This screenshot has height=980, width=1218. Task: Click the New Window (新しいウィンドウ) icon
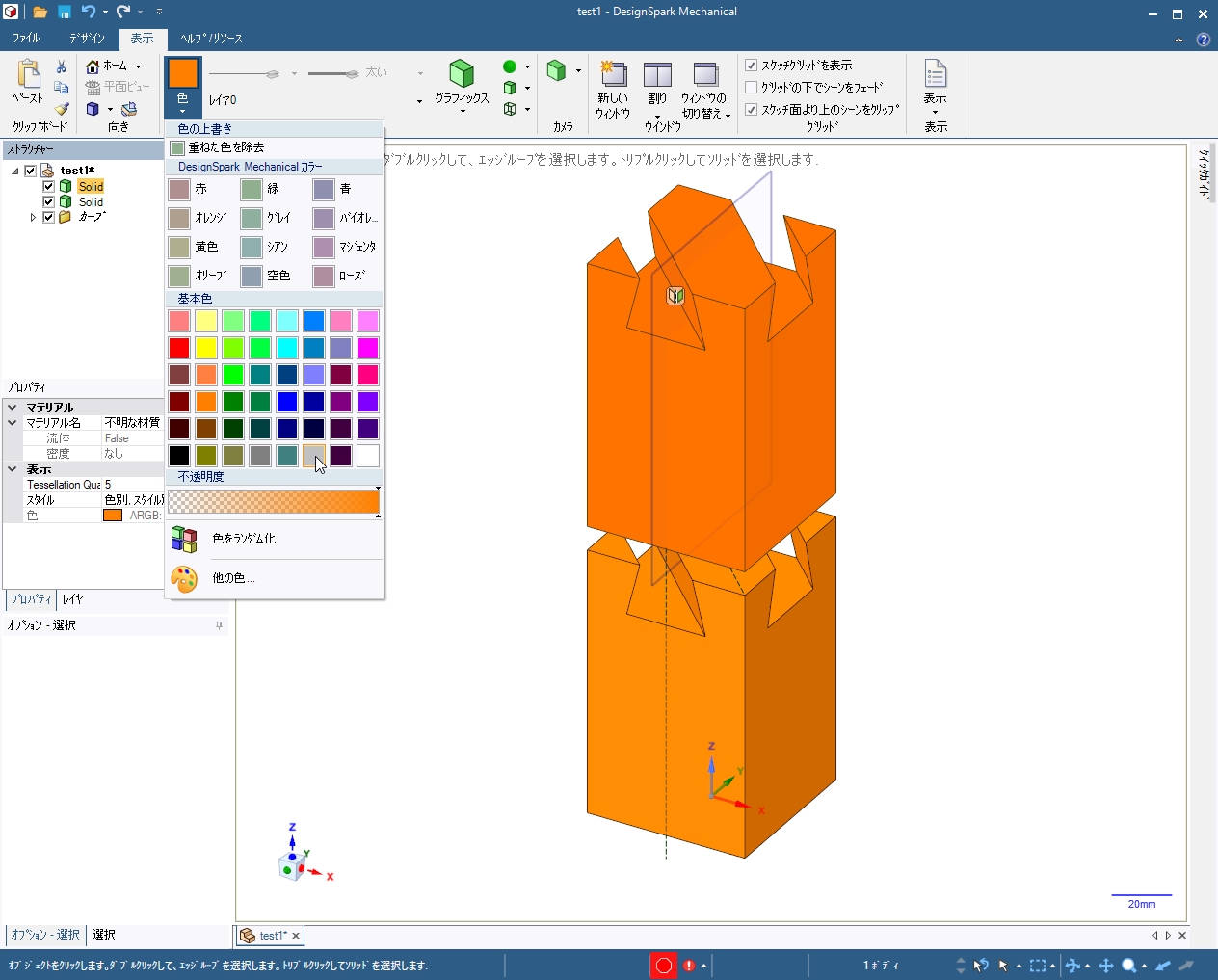pyautogui.click(x=613, y=74)
